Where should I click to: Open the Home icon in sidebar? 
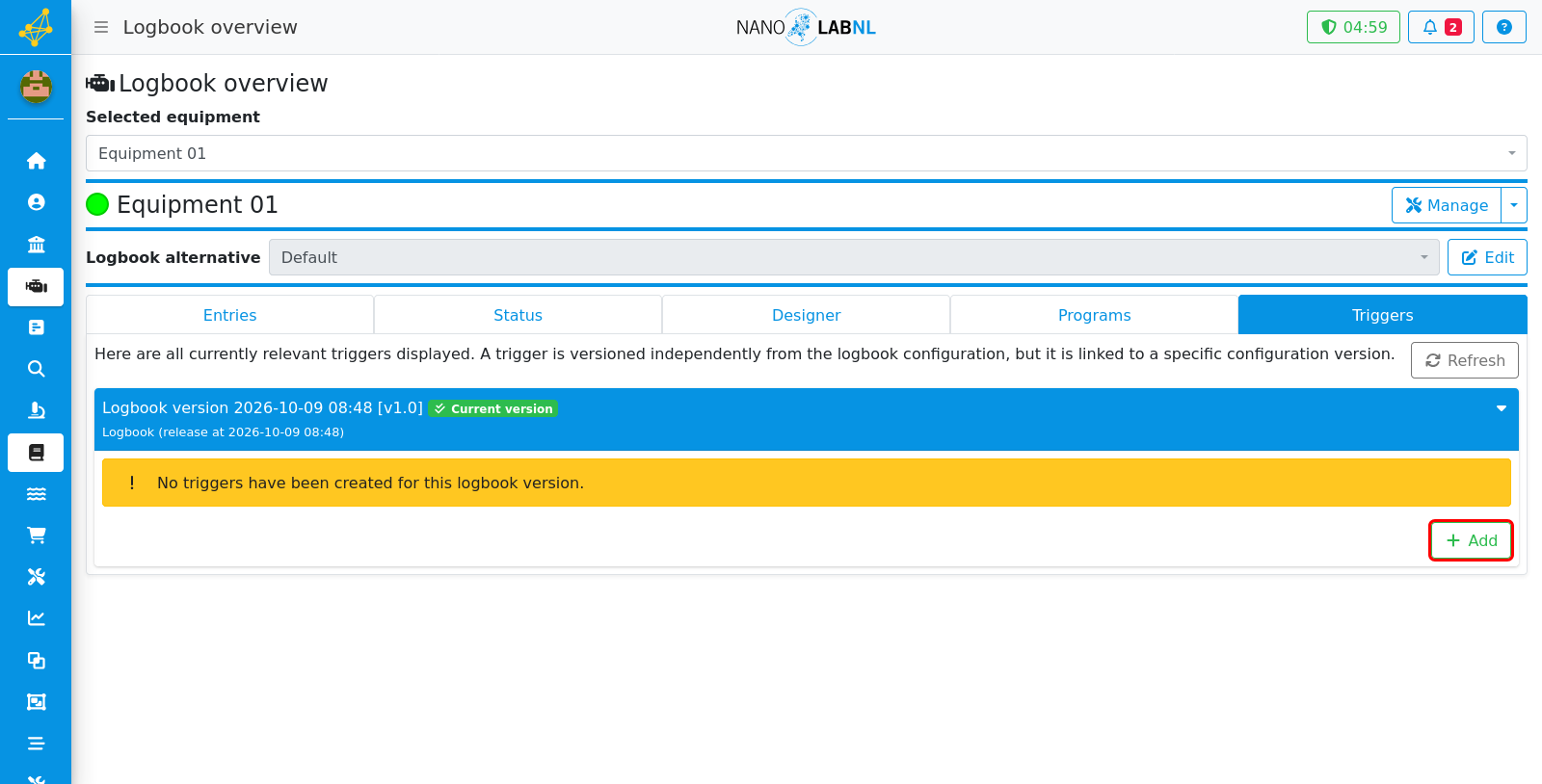pyautogui.click(x=36, y=161)
